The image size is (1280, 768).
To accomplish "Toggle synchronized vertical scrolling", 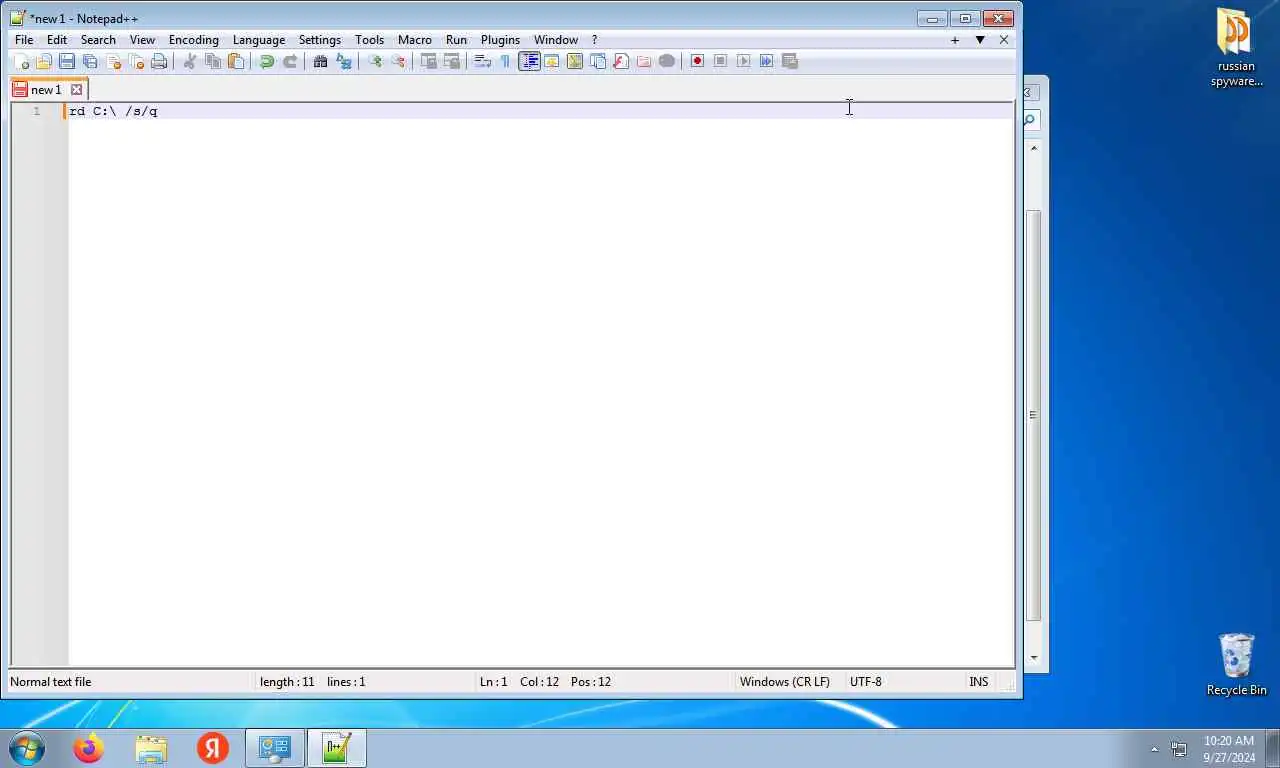I will (429, 61).
